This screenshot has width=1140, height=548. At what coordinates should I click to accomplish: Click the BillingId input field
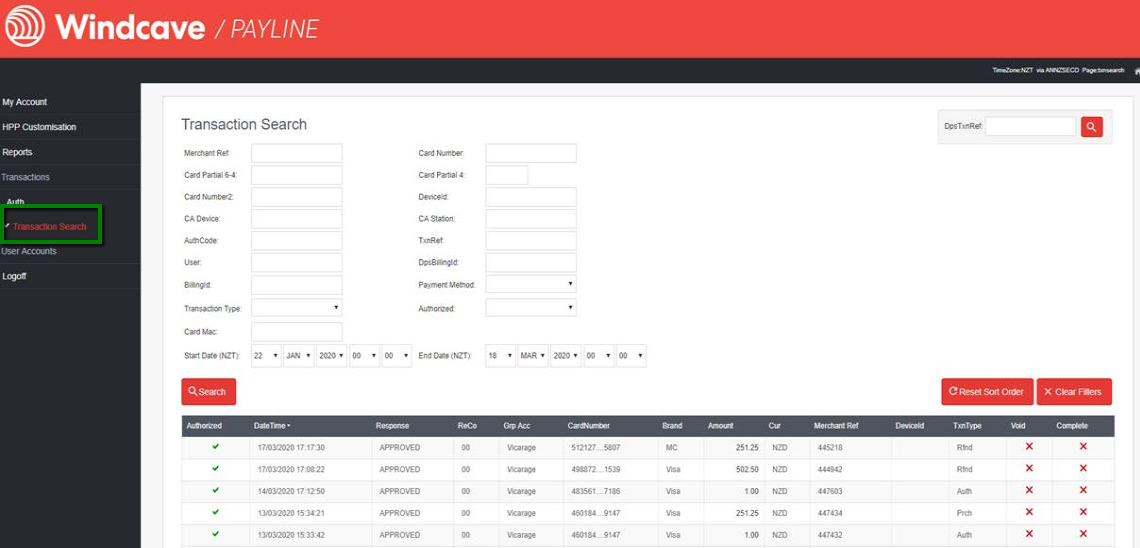[297, 285]
